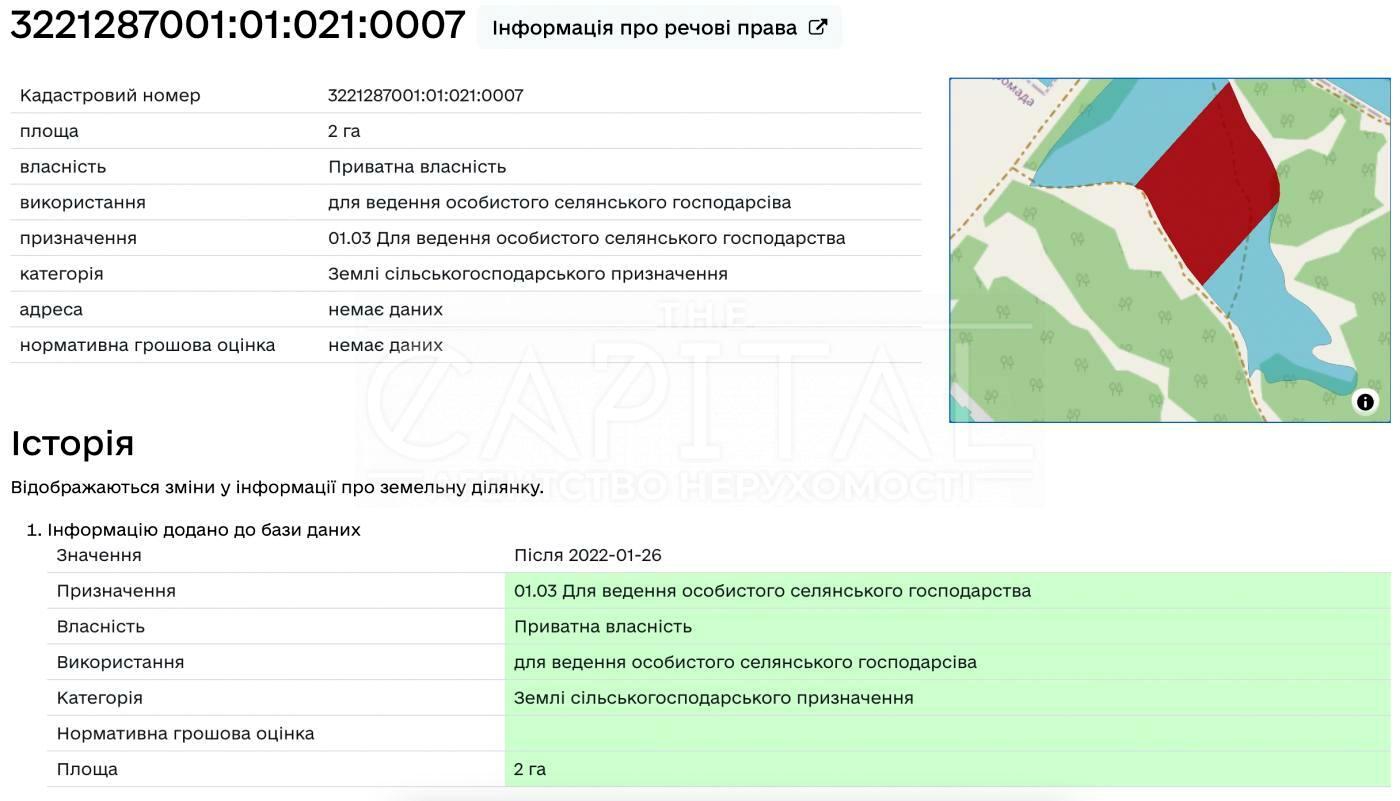1400x801 pixels.
Task: Click the info icon in map corner
Action: pyautogui.click(x=1364, y=402)
